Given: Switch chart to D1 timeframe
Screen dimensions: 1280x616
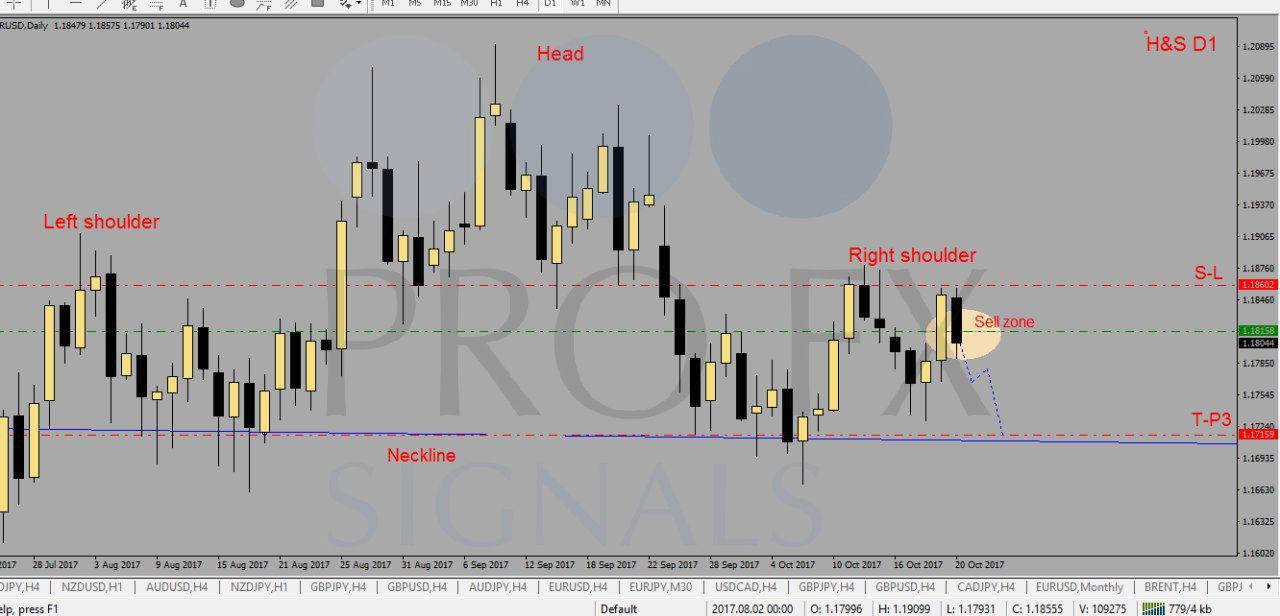Looking at the screenshot, I should coord(550,4).
